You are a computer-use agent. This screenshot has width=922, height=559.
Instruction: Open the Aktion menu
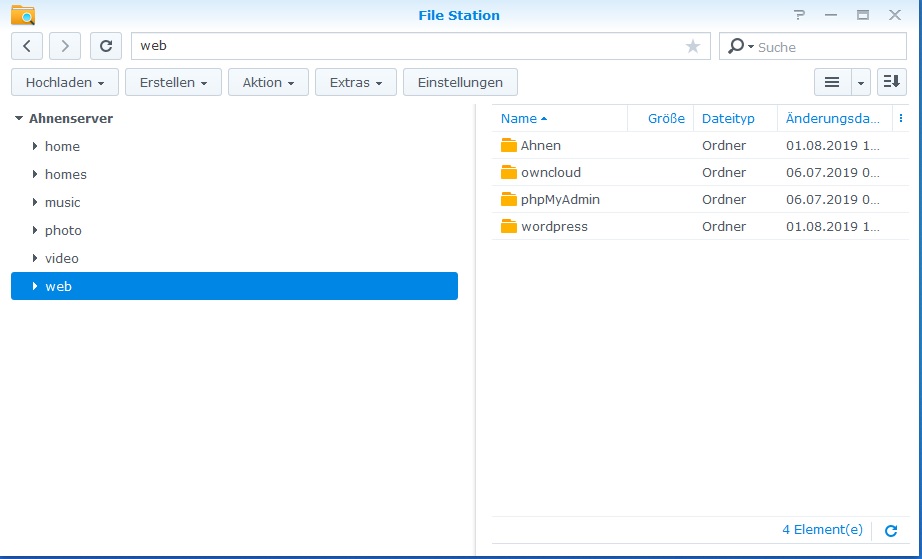tap(268, 82)
